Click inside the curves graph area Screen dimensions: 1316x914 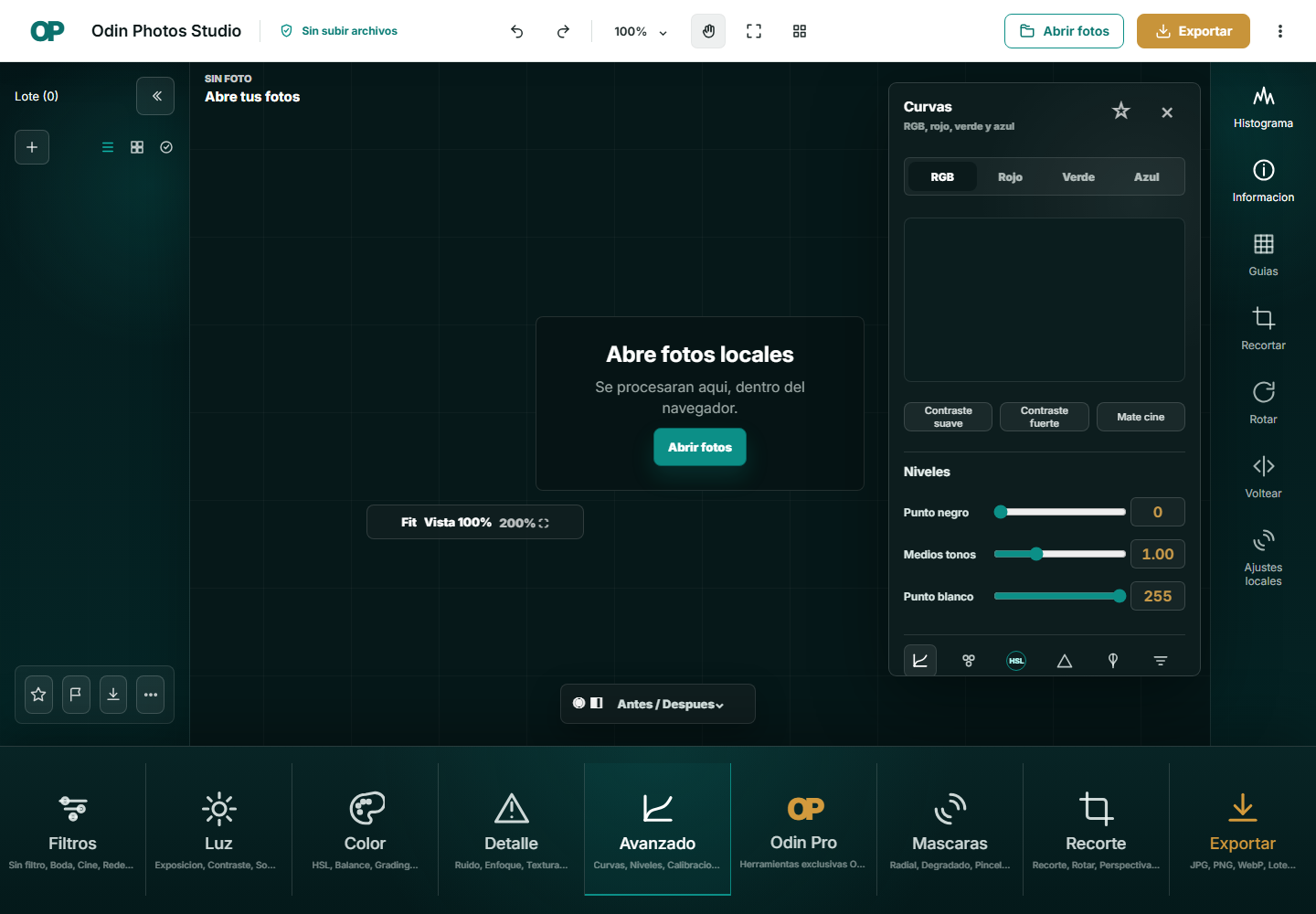pos(1045,300)
